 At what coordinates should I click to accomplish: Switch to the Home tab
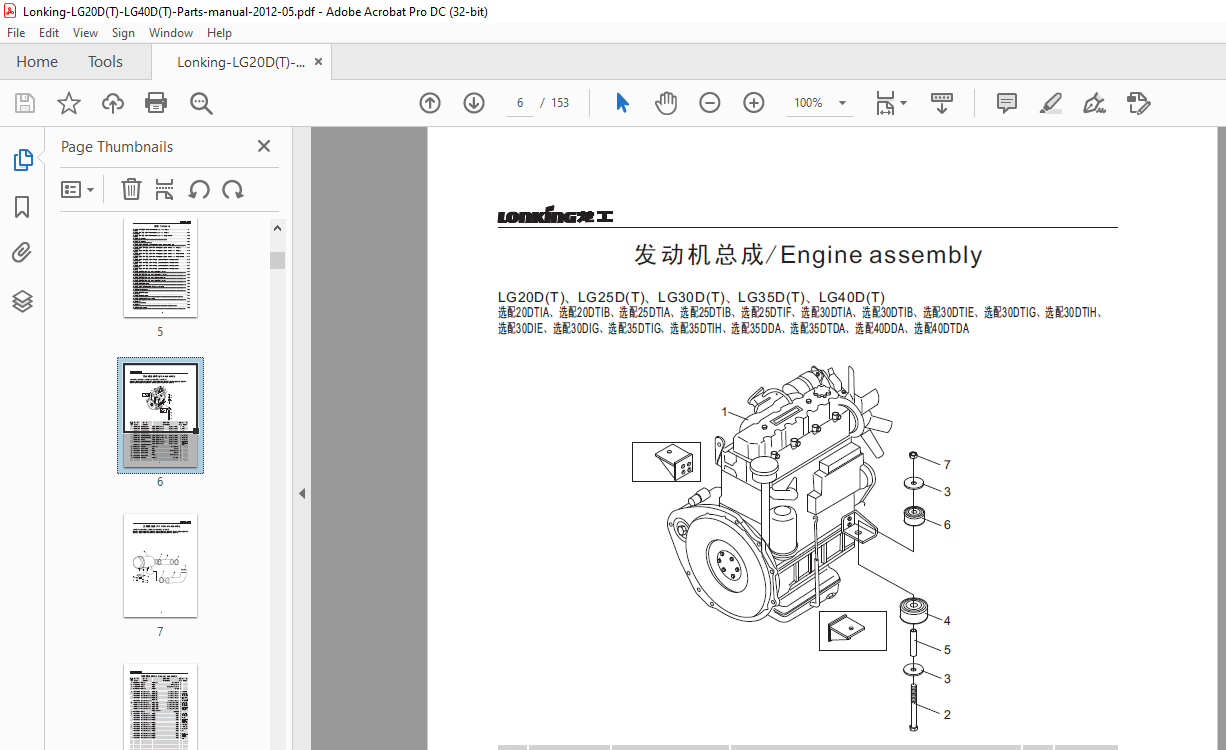[37, 62]
